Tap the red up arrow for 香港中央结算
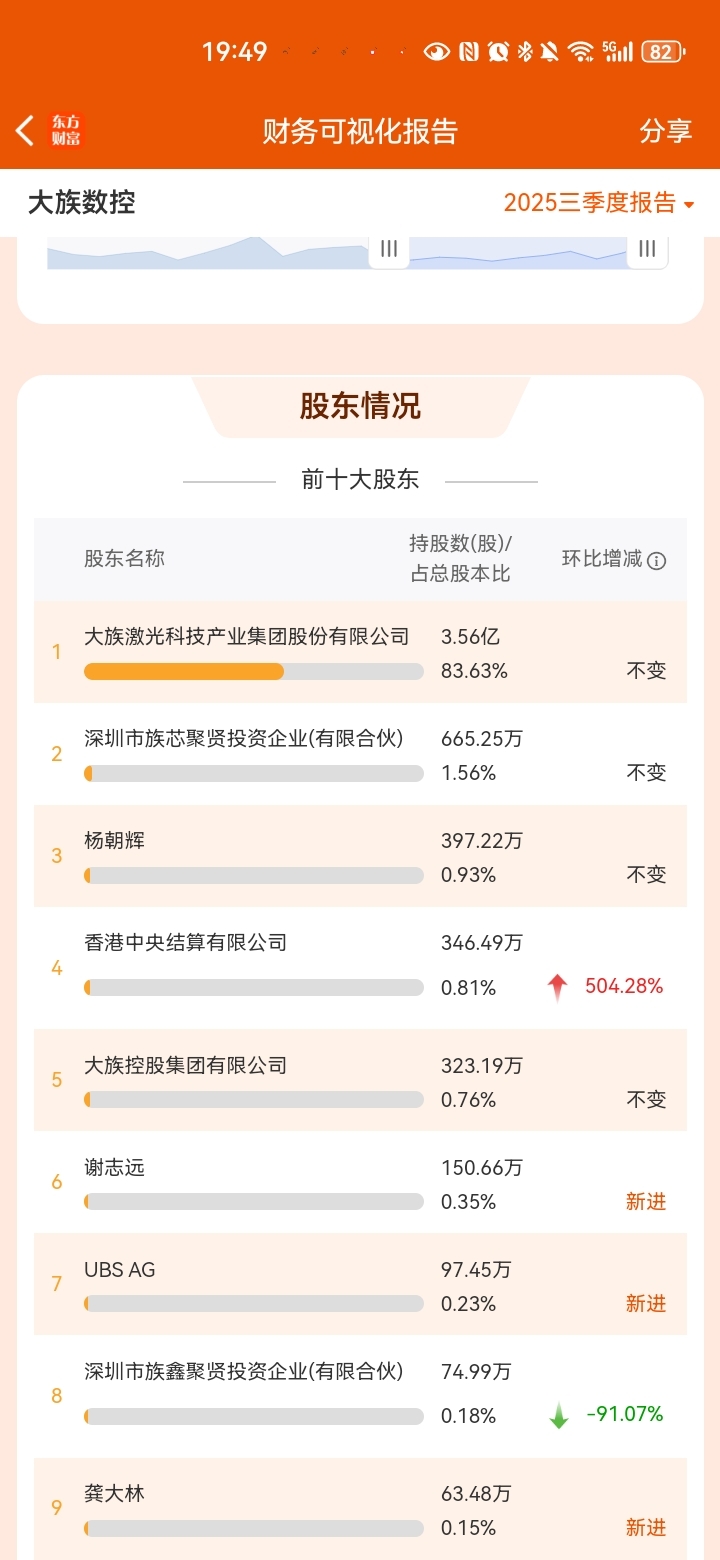 (x=557, y=988)
